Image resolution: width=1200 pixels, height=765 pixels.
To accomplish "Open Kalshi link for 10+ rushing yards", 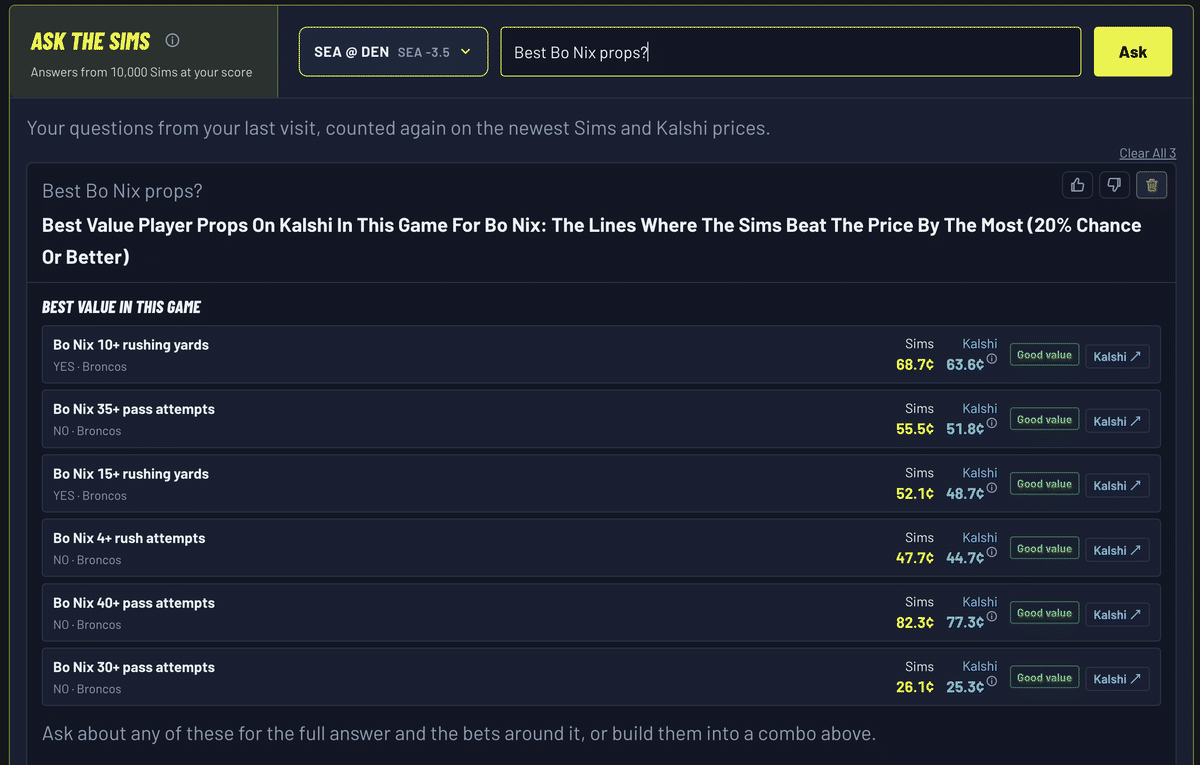I will point(1117,356).
